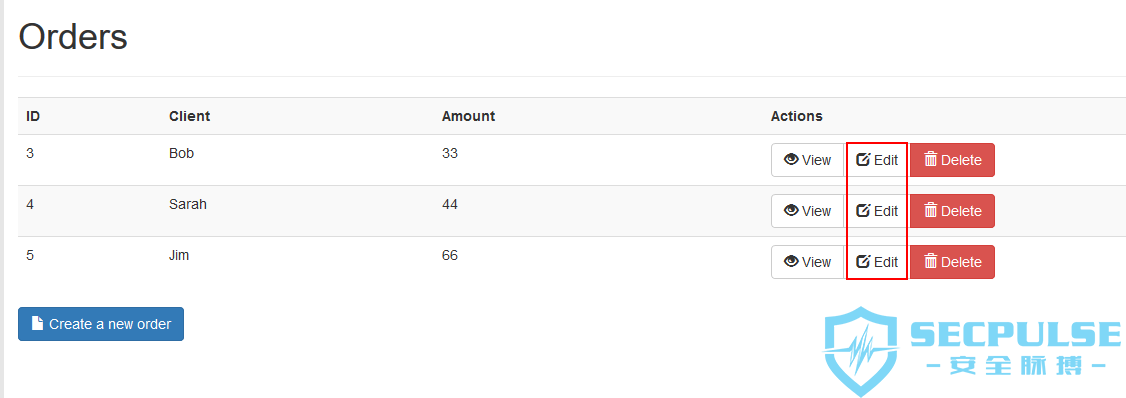The height and width of the screenshot is (398, 1126).
Task: Open the View button for Jim's order
Action: coord(807,262)
